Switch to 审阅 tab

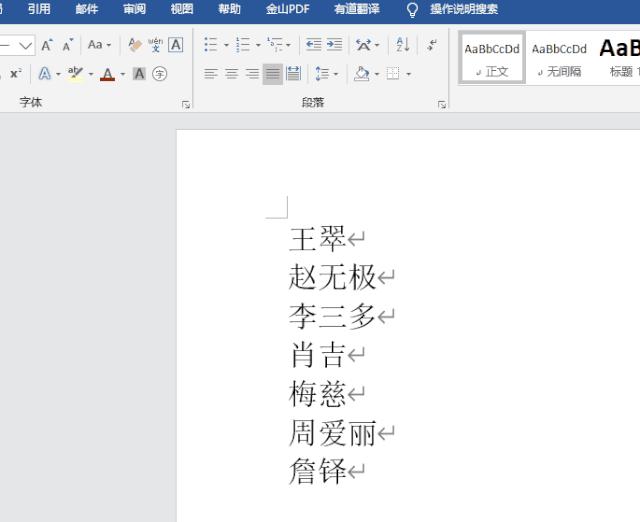point(134,9)
